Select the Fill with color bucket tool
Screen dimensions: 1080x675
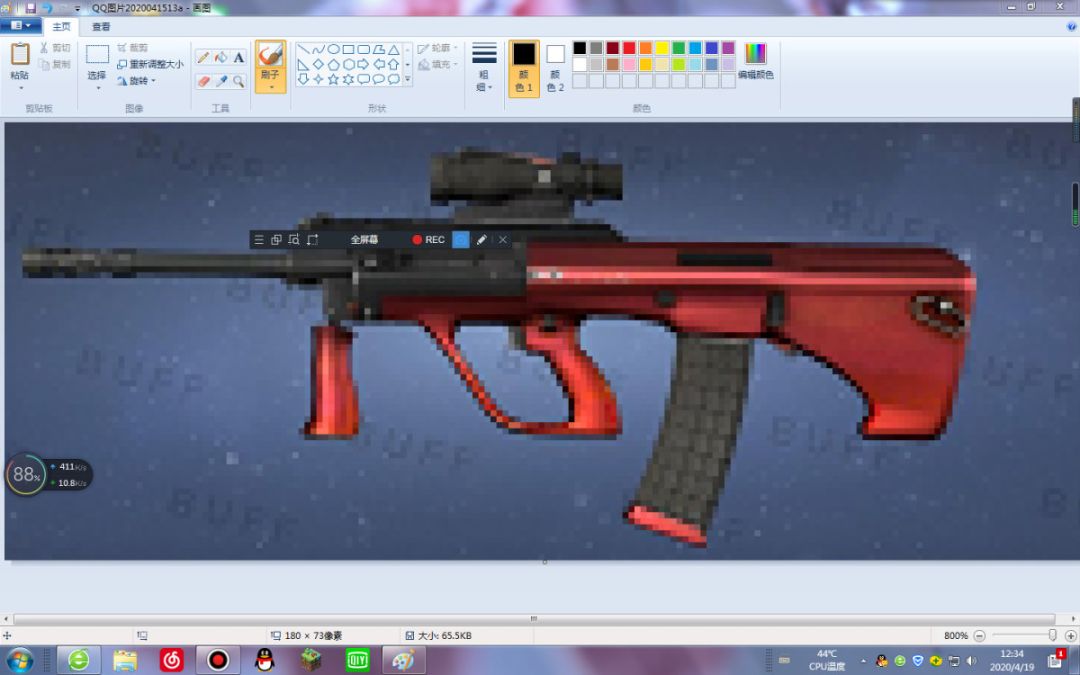tap(221, 58)
